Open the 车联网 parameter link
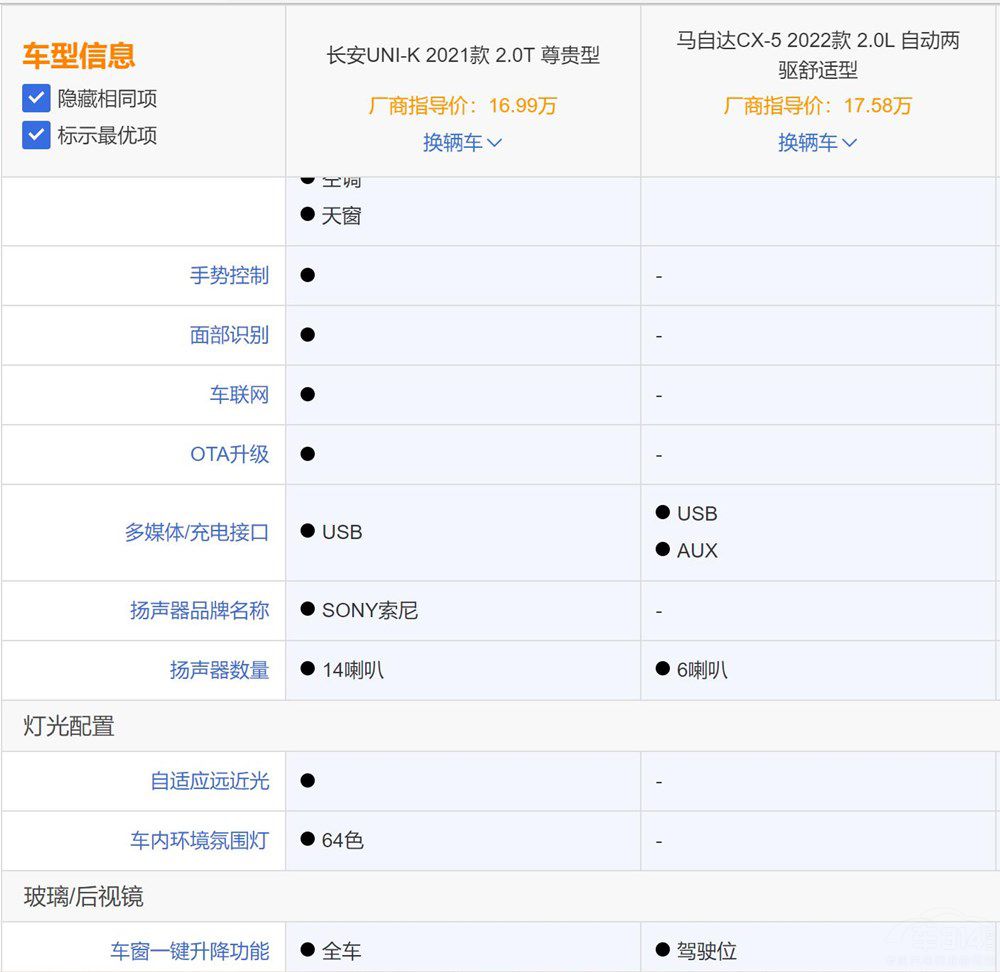The width and height of the screenshot is (1000, 972). point(239,395)
